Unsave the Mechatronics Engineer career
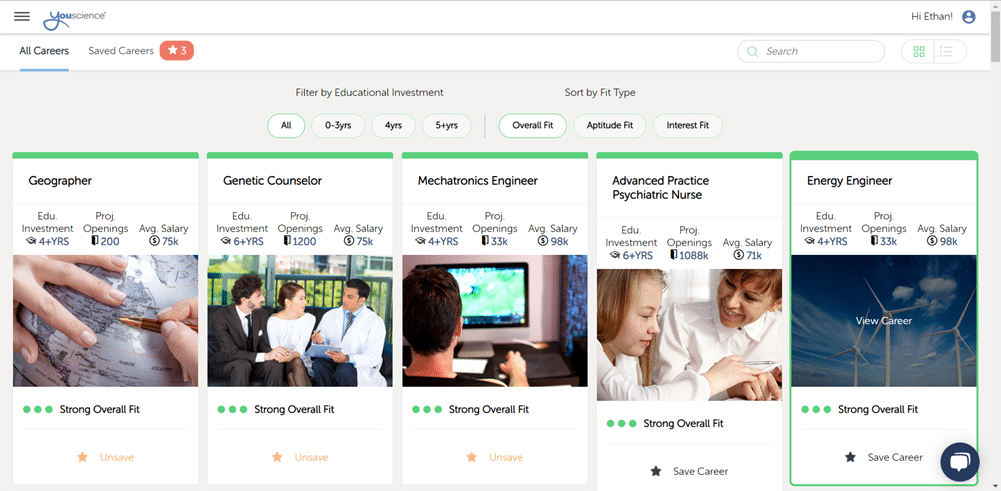This screenshot has width=1001, height=491. [x=495, y=457]
